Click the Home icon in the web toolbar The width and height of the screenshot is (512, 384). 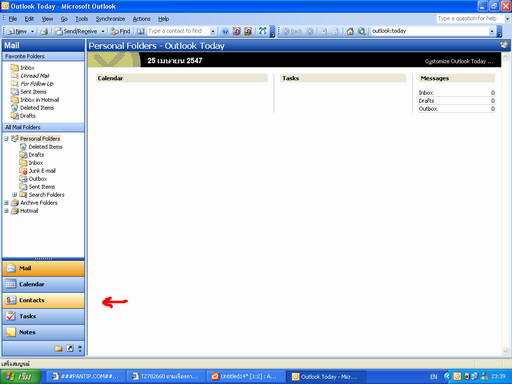350,31
